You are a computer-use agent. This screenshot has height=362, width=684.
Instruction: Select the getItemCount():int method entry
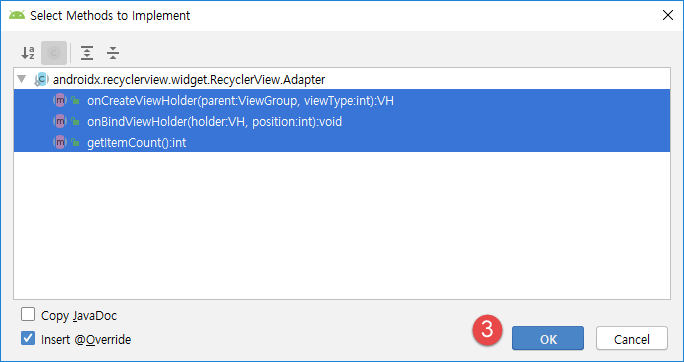(x=342, y=142)
